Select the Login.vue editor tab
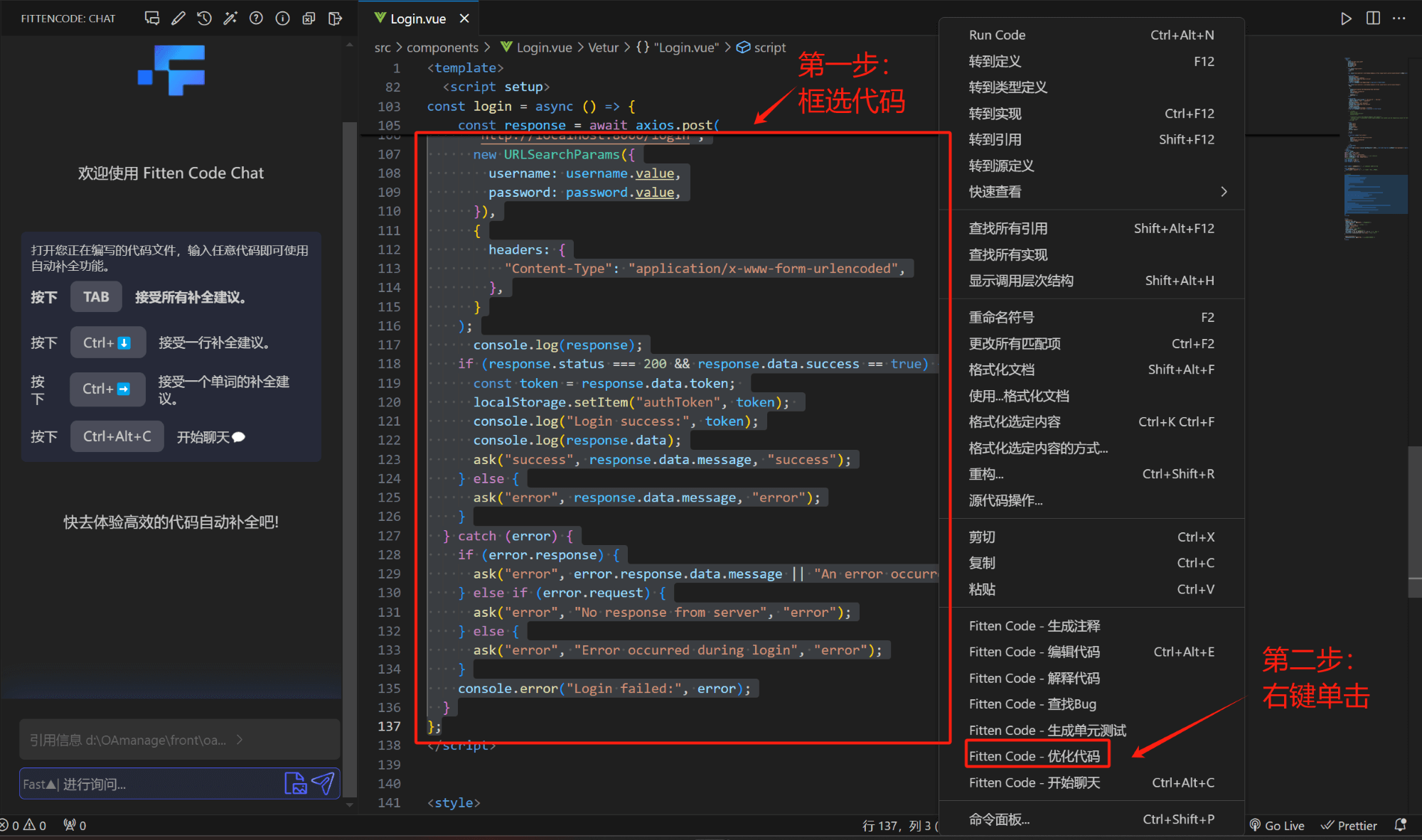This screenshot has height=840, width=1422. tap(417, 18)
